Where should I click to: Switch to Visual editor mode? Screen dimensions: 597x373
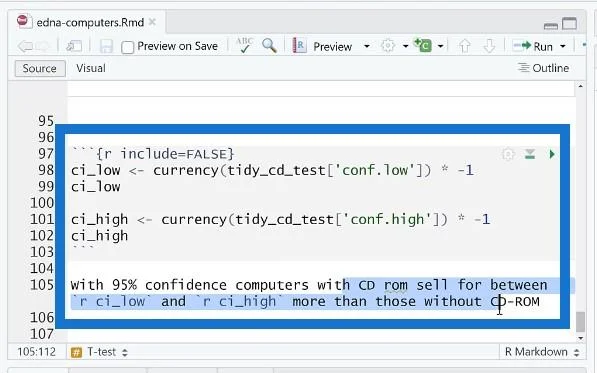point(91,68)
